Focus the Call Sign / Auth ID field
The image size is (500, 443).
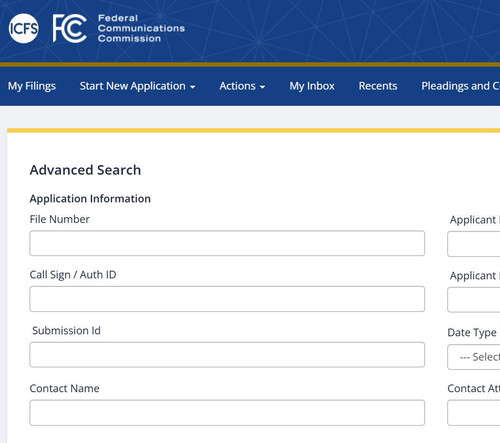point(227,299)
